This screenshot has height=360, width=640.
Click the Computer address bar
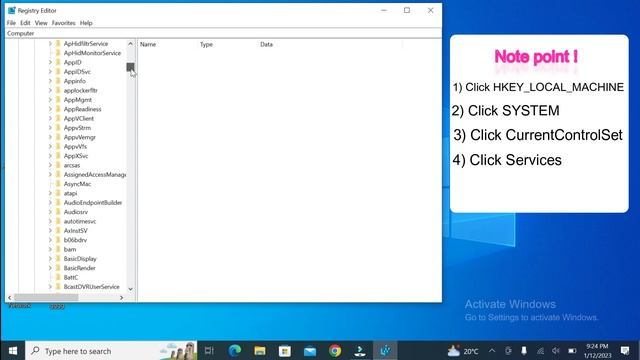(223, 33)
